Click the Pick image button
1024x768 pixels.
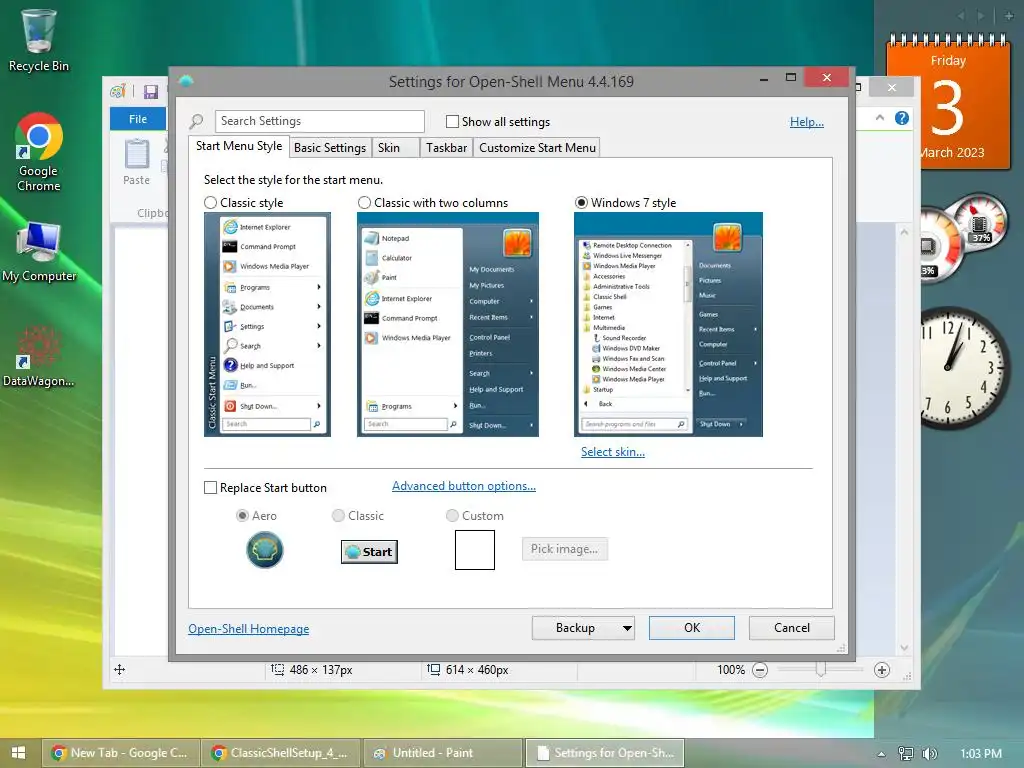[x=564, y=549]
